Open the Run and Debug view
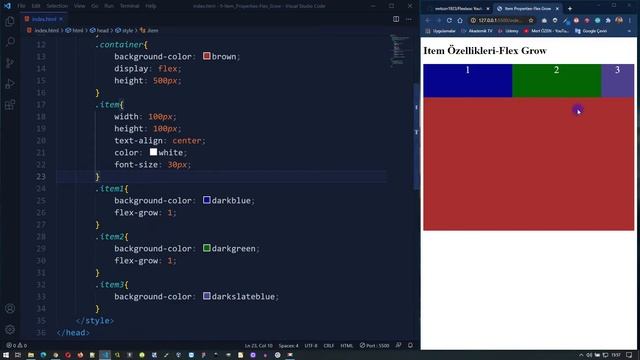 pyautogui.click(x=10, y=84)
